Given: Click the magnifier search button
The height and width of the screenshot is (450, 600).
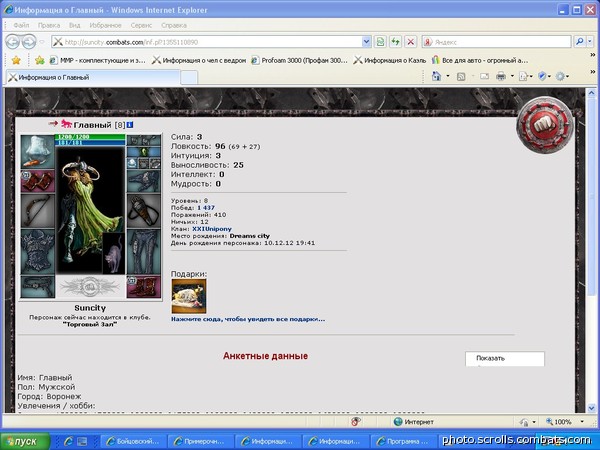Looking at the screenshot, I should (x=579, y=41).
